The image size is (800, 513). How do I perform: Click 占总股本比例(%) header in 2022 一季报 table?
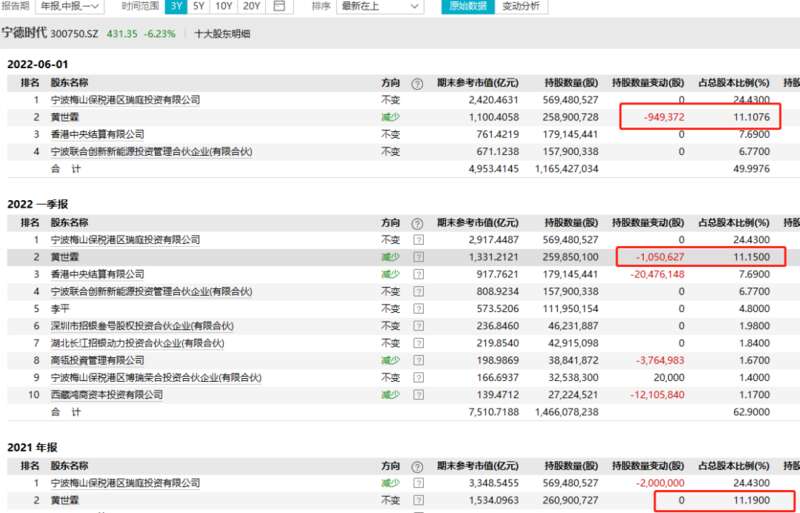pos(734,223)
